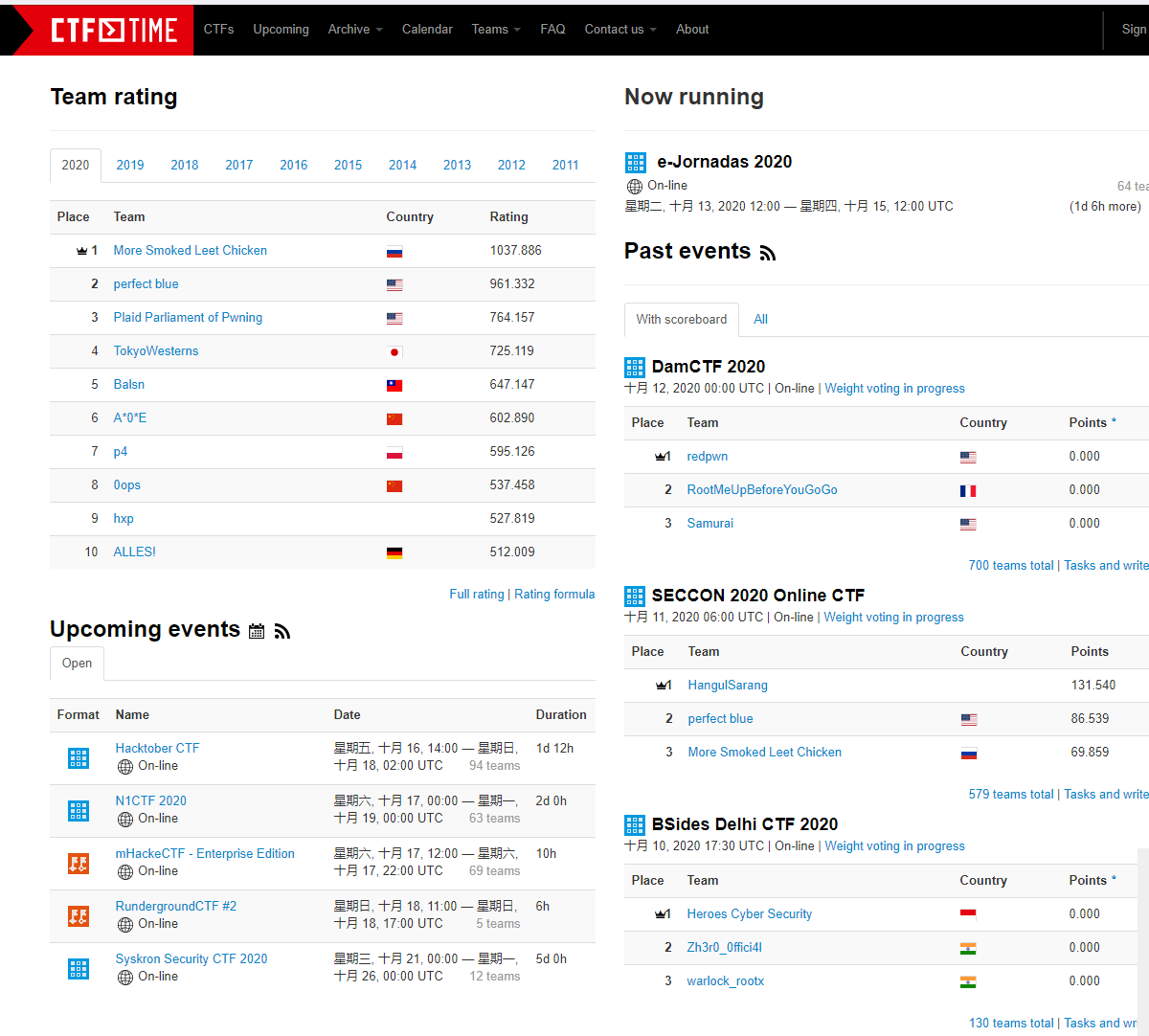Click the mHackeCTF attack-defense format icon
This screenshot has width=1149, height=1036.
(x=79, y=864)
